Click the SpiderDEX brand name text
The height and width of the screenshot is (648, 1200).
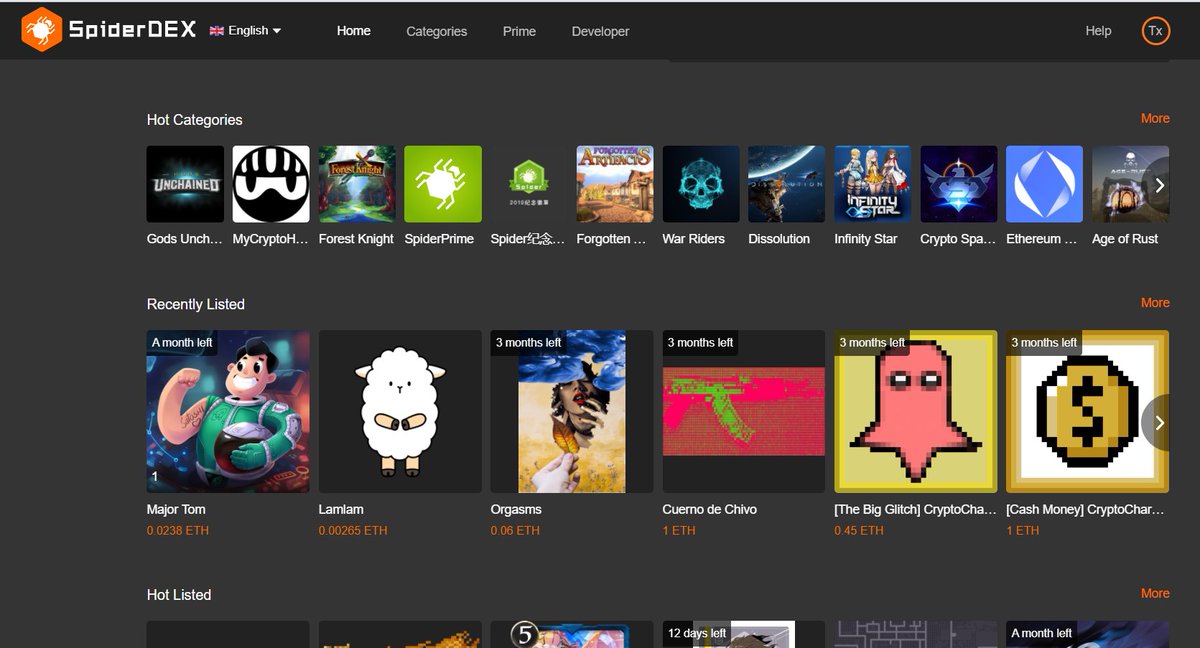click(132, 30)
